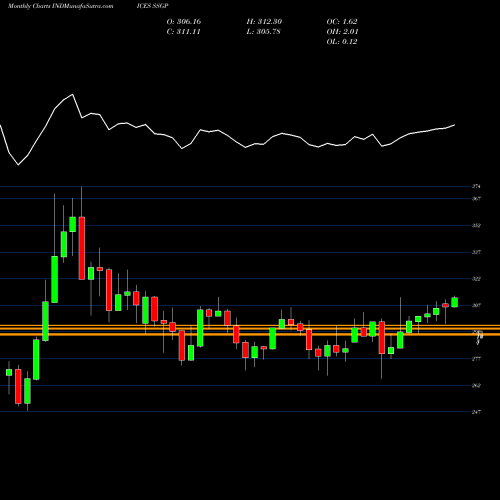The width and height of the screenshot is (500, 500).
Task: Click the "OH: 2.01" reading
Action: 342,32
